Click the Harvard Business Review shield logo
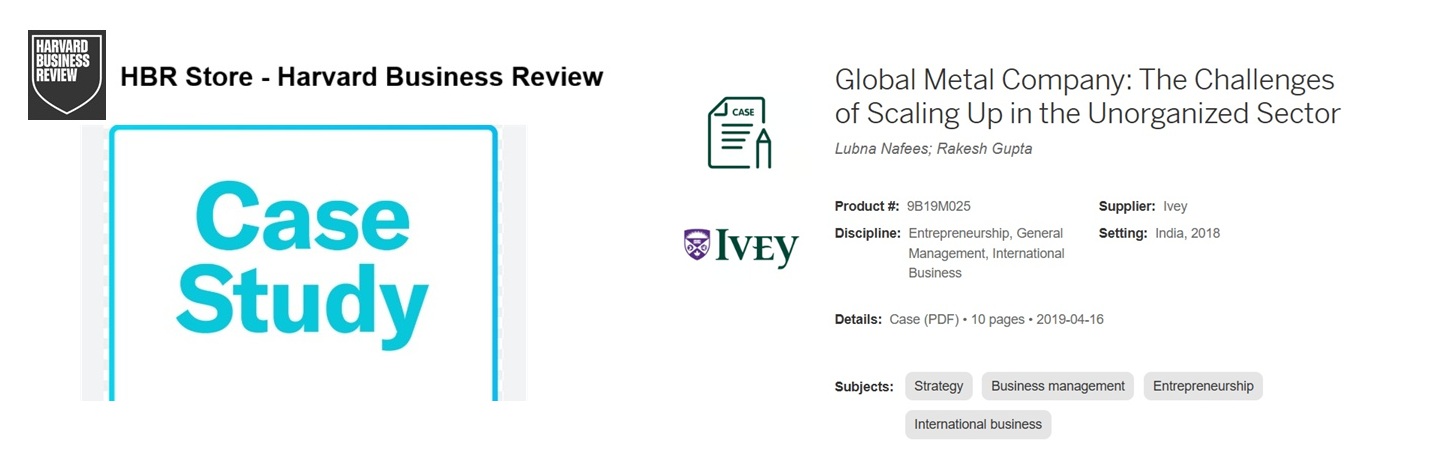Viewport: 1449px width, 451px height. [67, 75]
